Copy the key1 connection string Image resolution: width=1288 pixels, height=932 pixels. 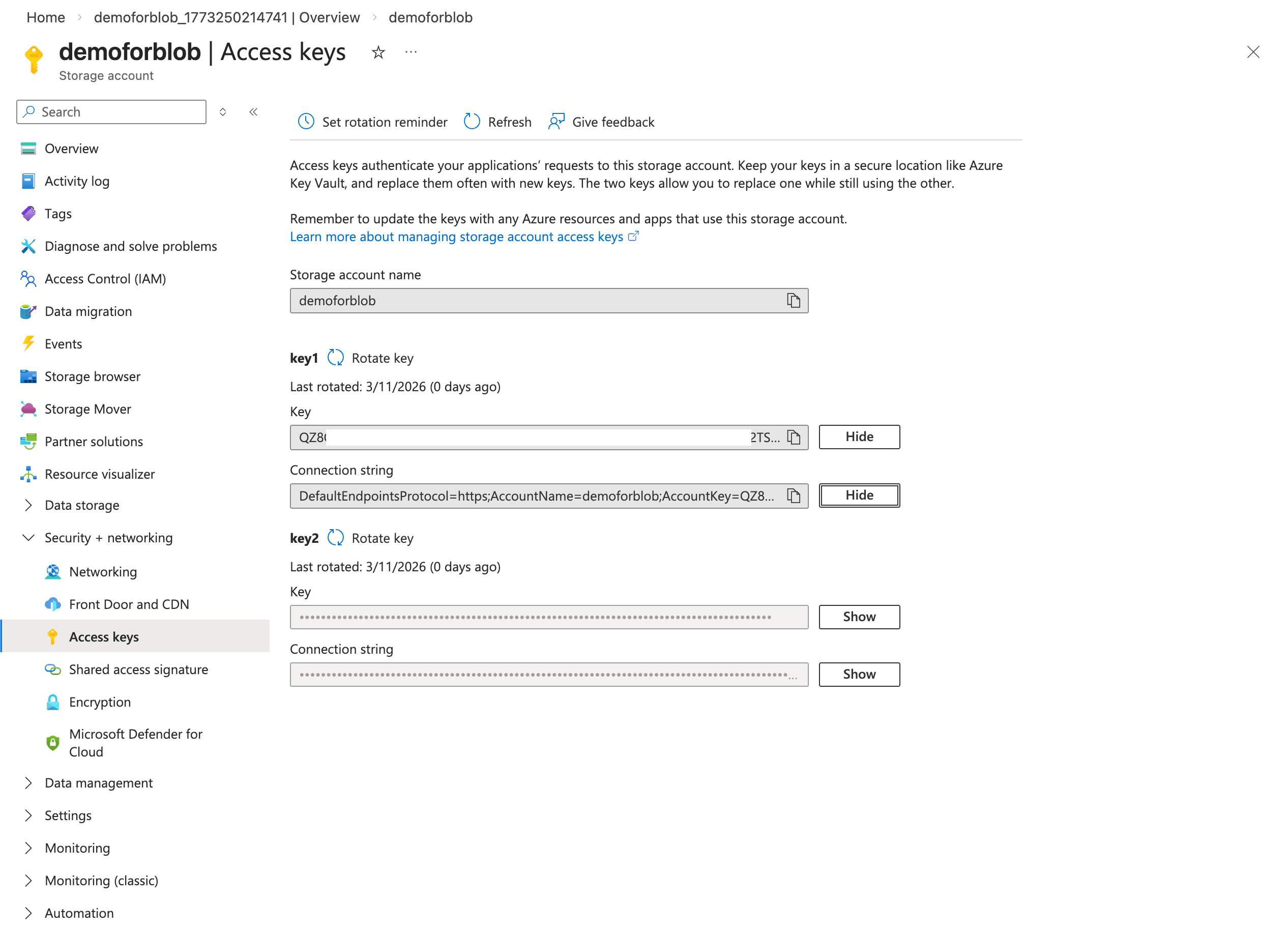pyautogui.click(x=794, y=496)
